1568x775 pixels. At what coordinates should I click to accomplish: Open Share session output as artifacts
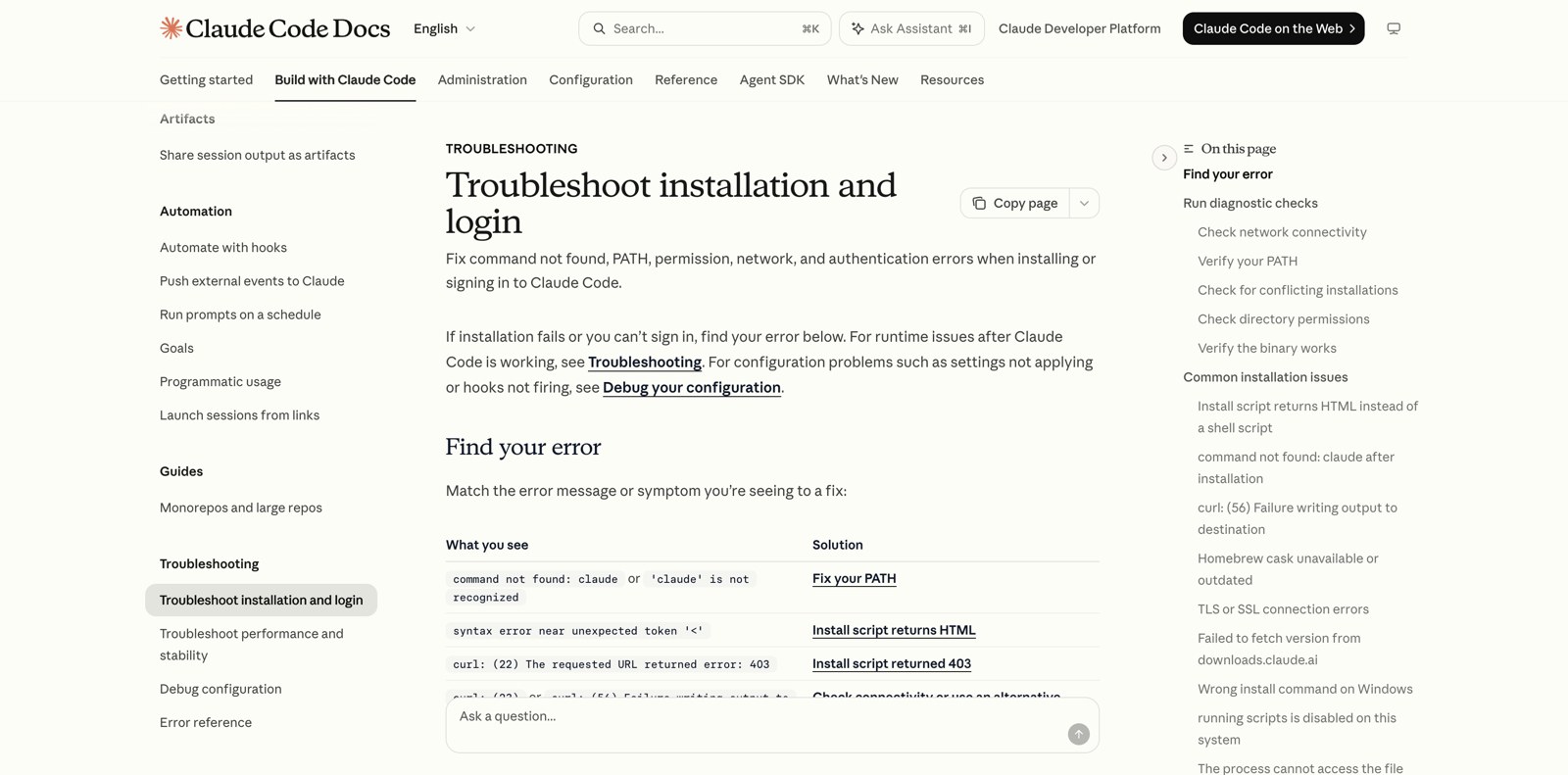257,155
